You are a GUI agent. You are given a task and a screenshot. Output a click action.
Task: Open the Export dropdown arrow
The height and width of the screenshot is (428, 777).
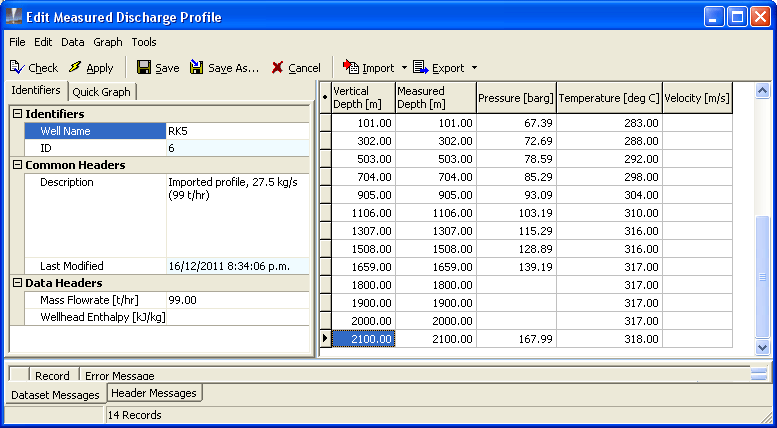tap(474, 68)
